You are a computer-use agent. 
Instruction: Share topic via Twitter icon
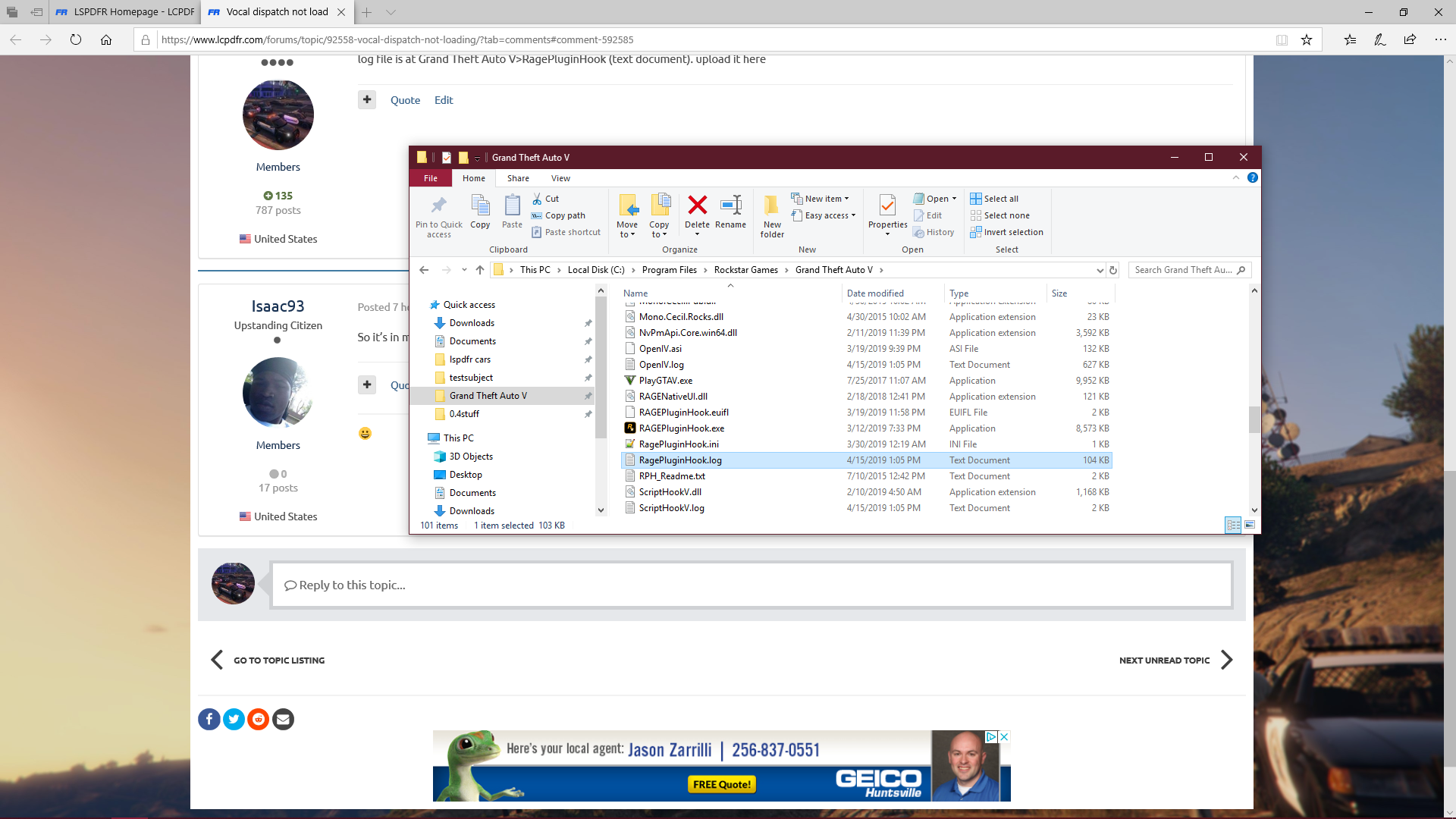234,719
